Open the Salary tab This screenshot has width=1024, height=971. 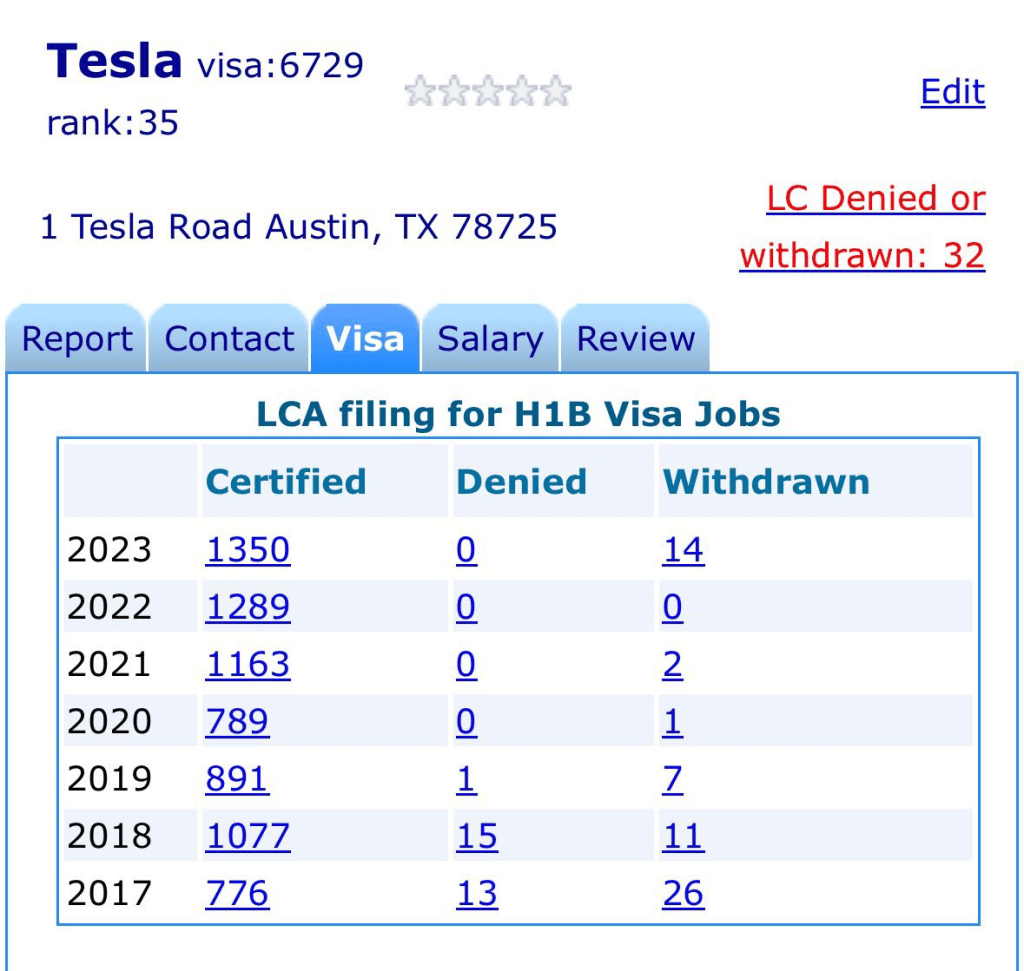click(490, 339)
